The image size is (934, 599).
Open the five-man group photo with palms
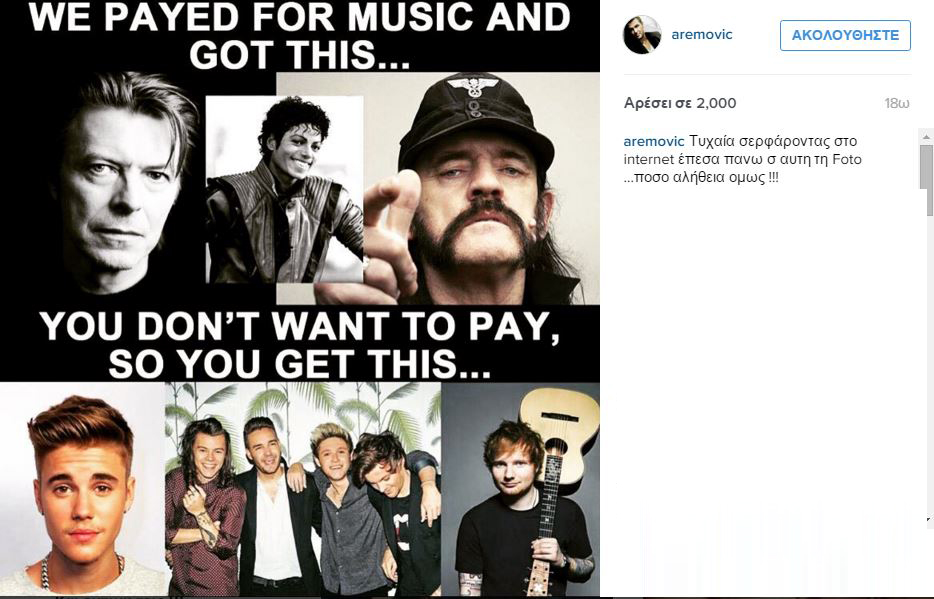tap(303, 490)
